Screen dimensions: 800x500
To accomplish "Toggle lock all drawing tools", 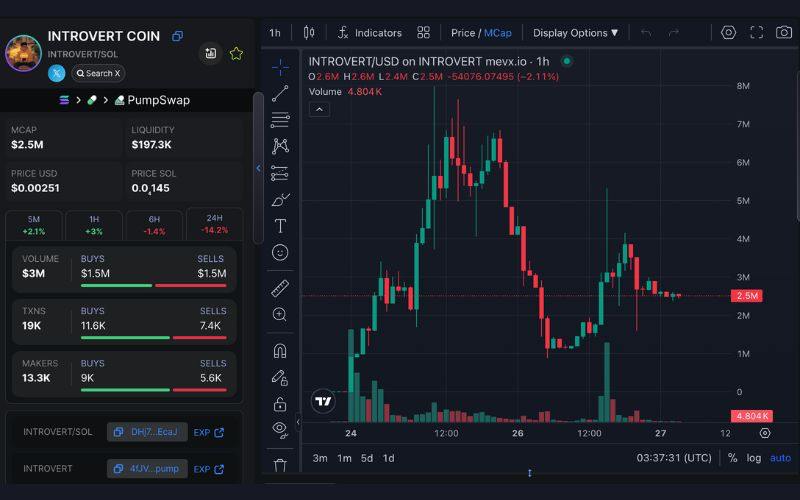I will [280, 405].
